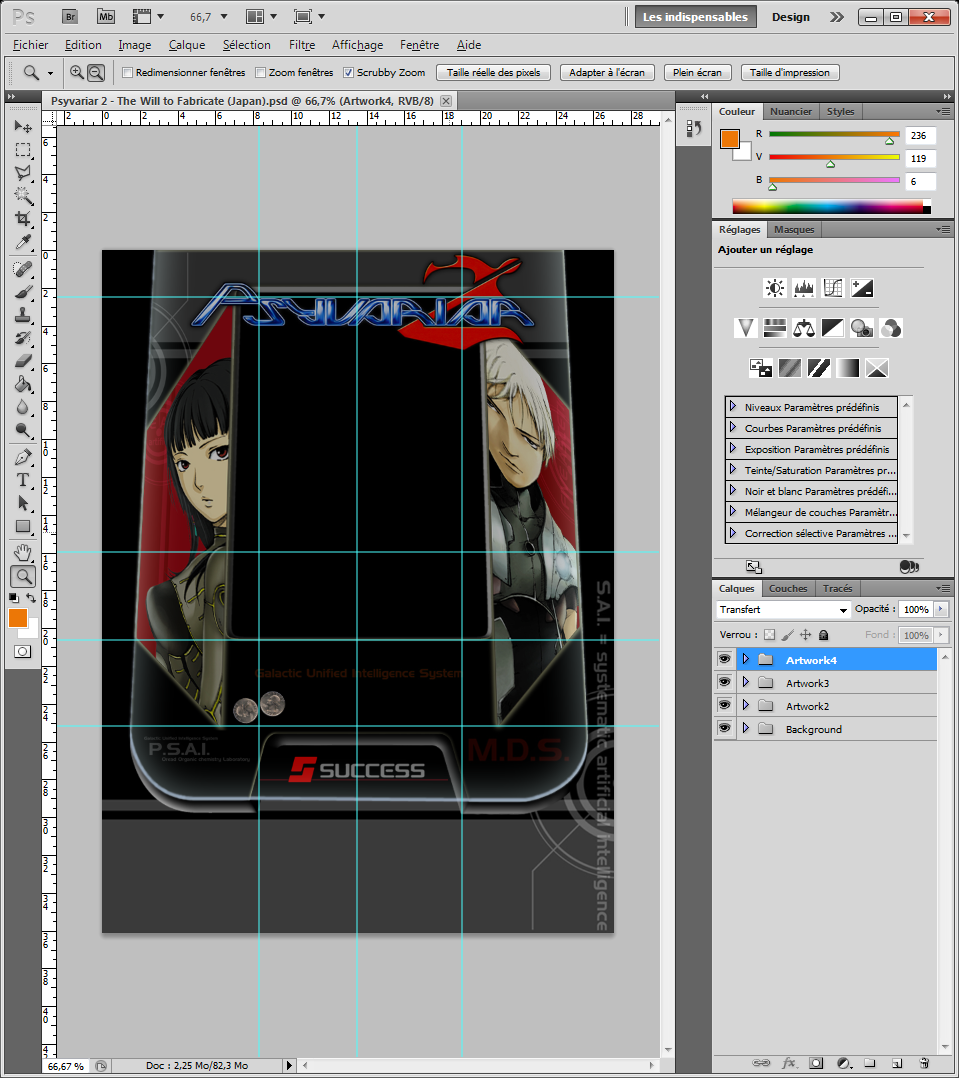Click the zoom percentage field in status bar
959x1078 pixels.
tap(66, 1066)
